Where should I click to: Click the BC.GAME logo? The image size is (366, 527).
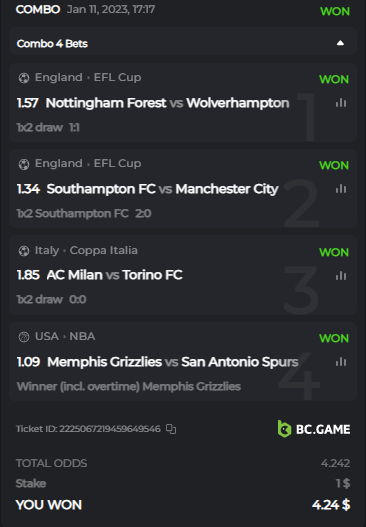click(314, 429)
